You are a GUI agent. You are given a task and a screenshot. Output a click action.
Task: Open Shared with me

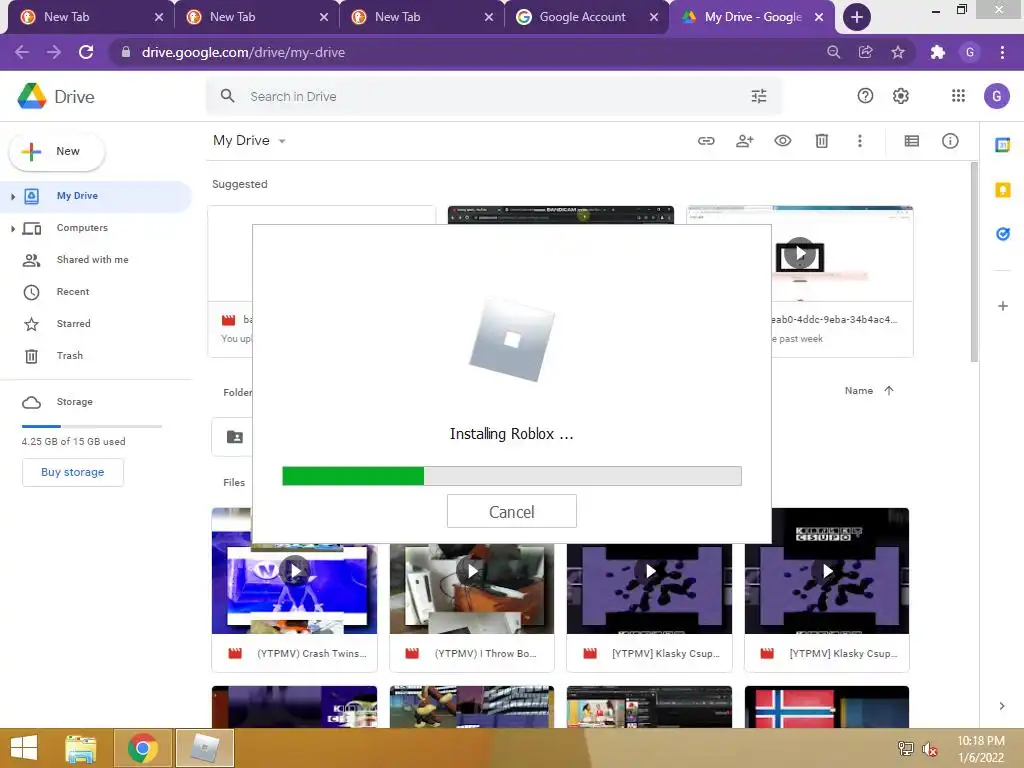coord(92,260)
